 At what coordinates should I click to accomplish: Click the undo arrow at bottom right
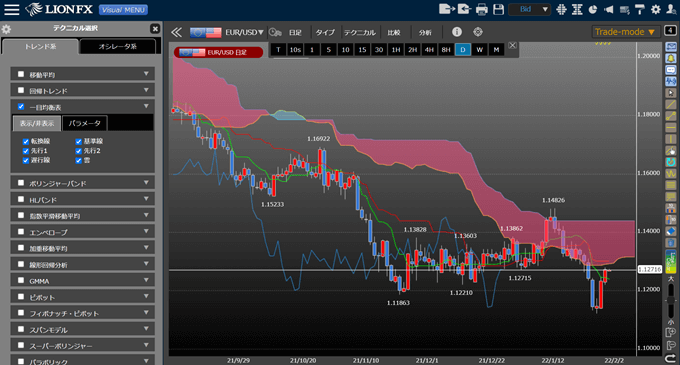670,358
